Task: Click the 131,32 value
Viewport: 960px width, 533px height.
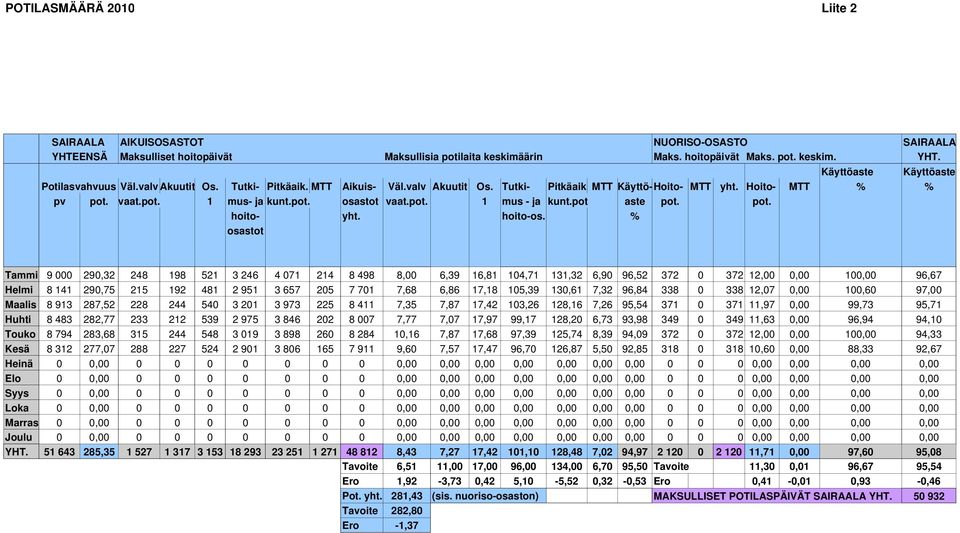Action: (x=567, y=275)
